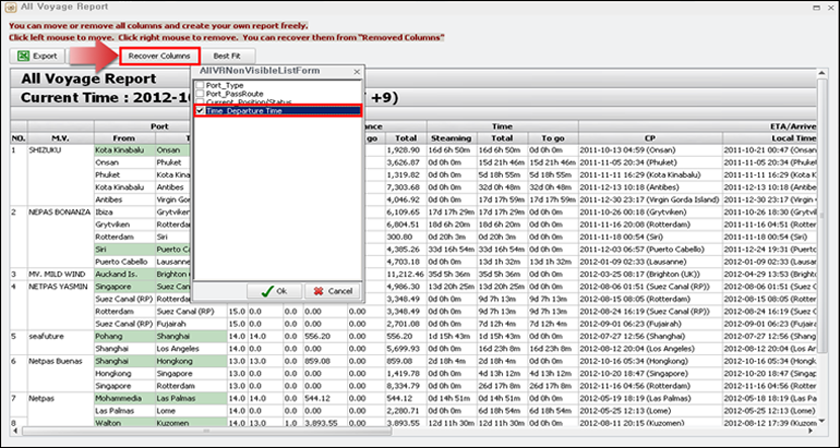Cancel the column recovery dialog
840x448 pixels.
(332, 291)
